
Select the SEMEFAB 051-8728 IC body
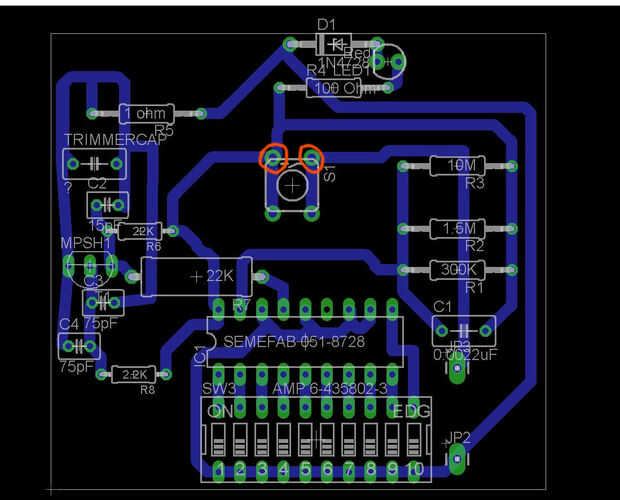[305, 342]
